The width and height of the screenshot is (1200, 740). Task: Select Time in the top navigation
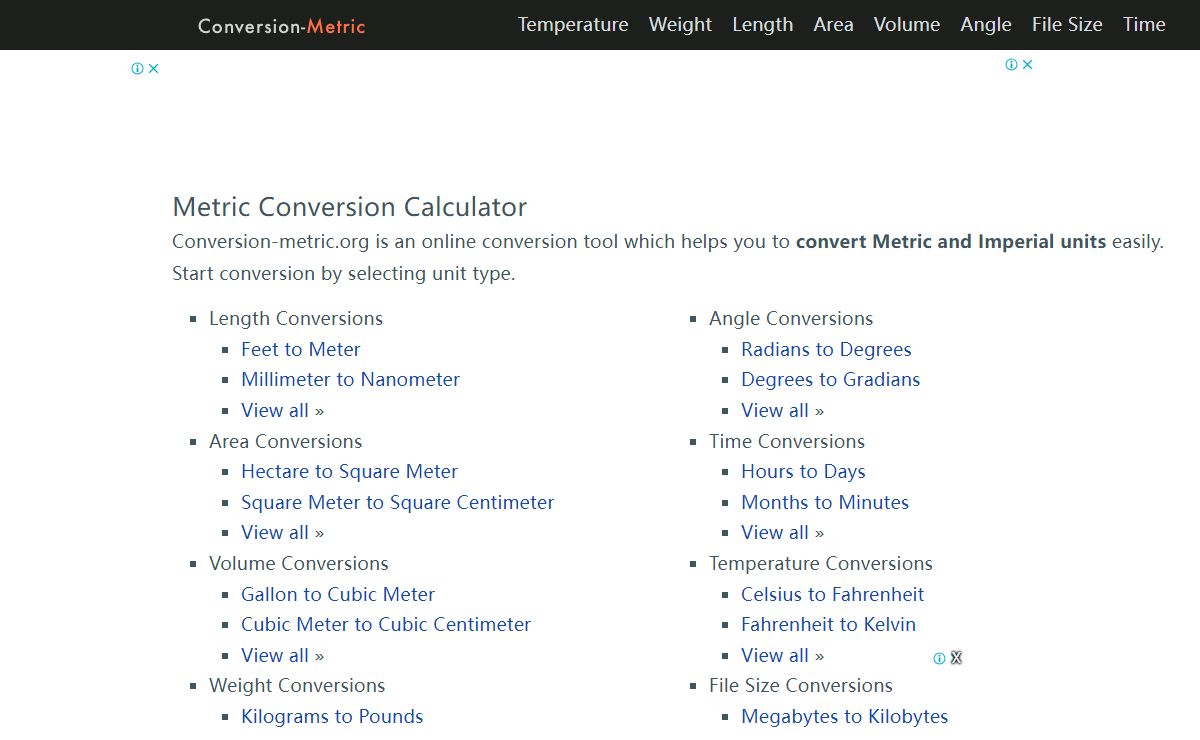(1144, 25)
